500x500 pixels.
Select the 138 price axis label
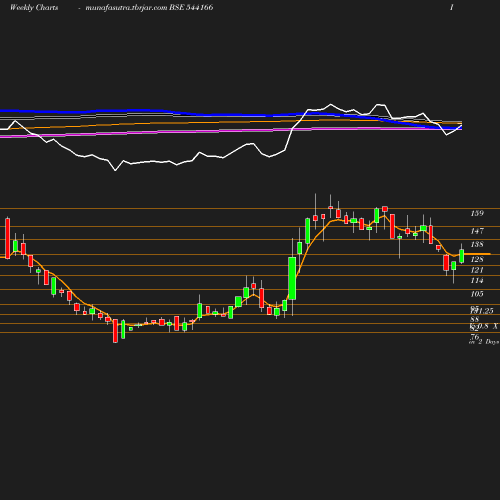pyautogui.click(x=477, y=244)
